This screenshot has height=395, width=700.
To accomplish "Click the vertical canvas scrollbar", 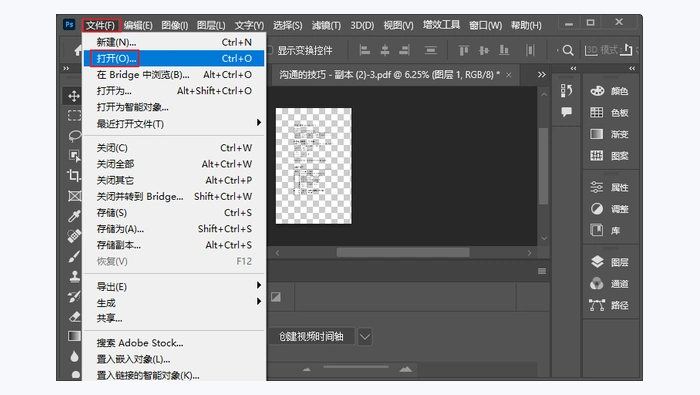I will (x=544, y=166).
